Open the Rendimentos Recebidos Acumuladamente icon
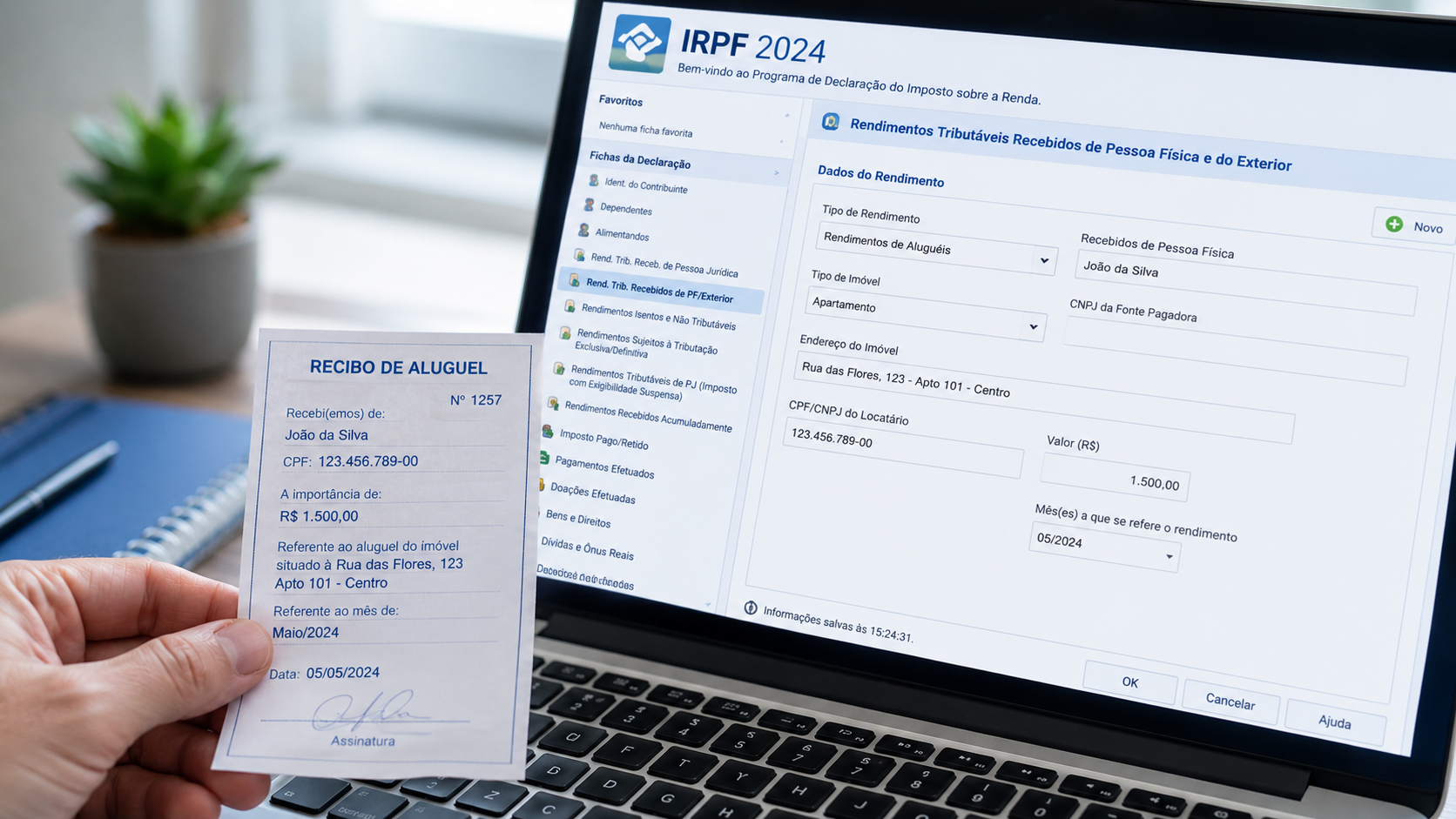This screenshot has height=819, width=1456. [x=553, y=404]
